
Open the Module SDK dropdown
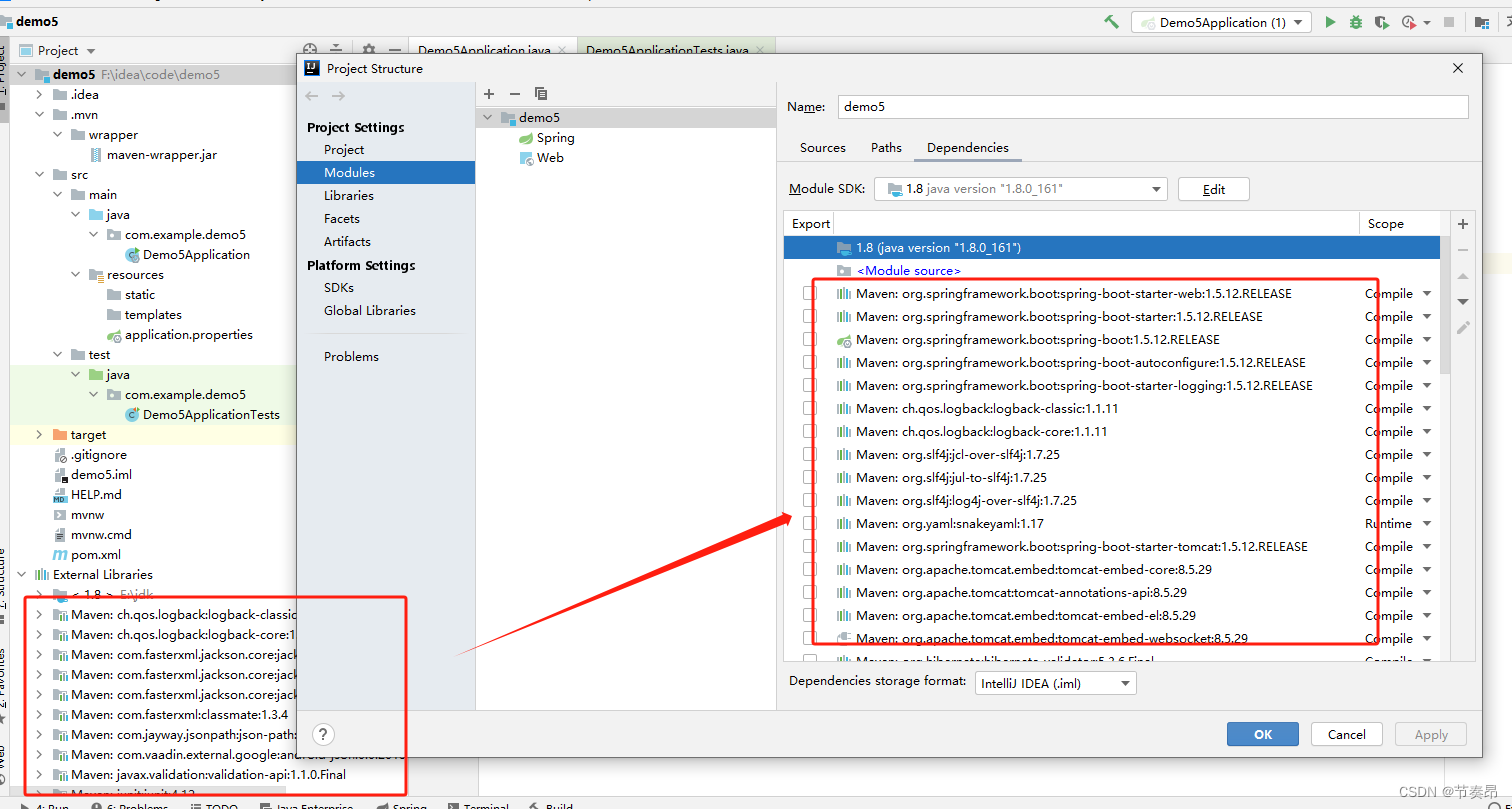(1020, 189)
